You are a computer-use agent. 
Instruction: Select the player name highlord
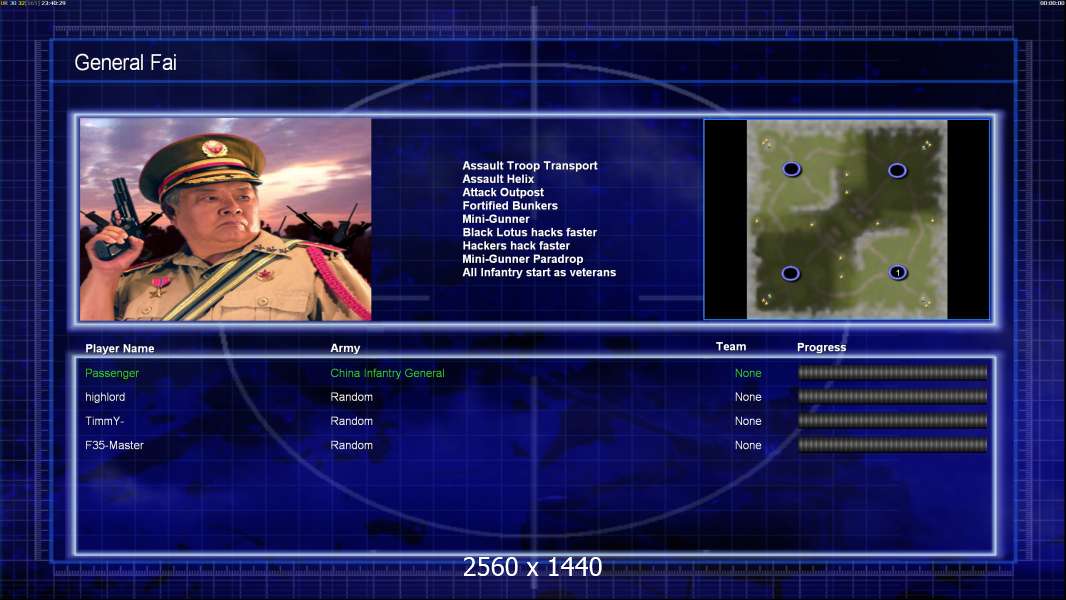[105, 397]
